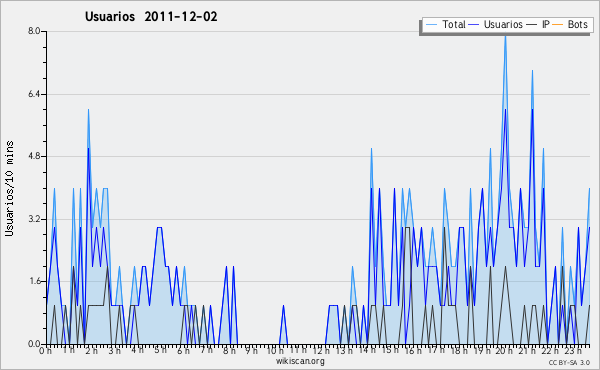Screen dimensions: 600x370
Task: Click the Total peak of 7 after 21 h
Action: 532,71
